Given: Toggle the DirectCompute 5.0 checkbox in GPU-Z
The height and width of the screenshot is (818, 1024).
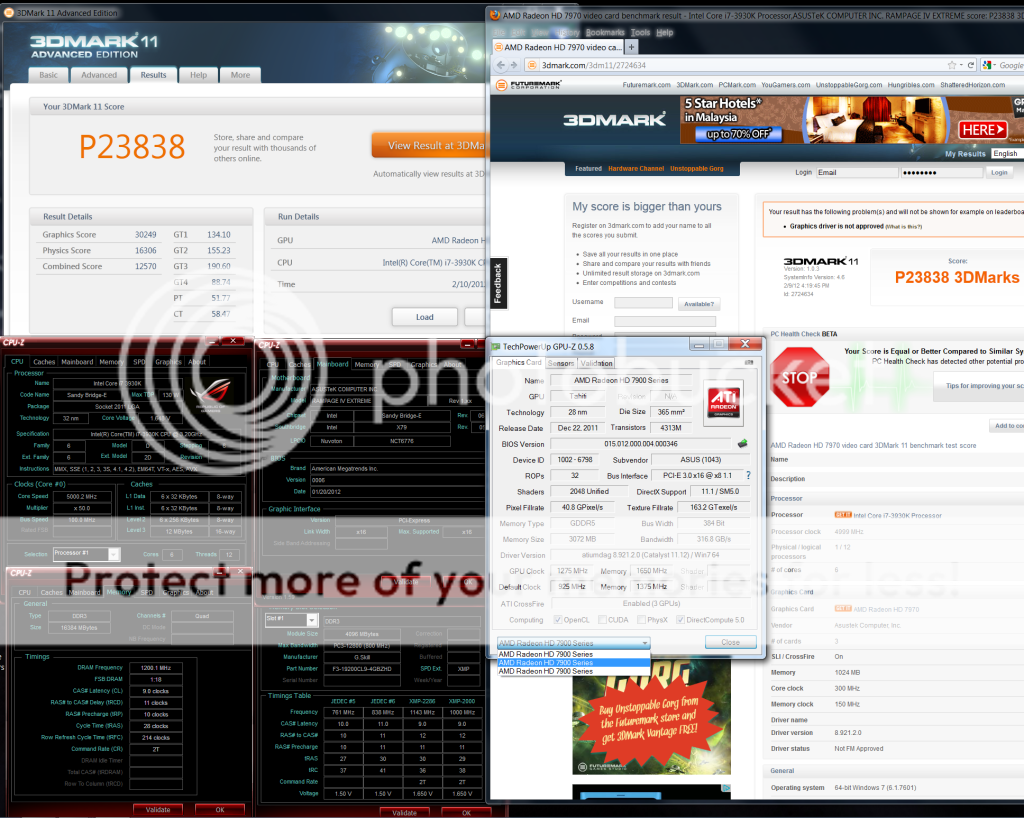Looking at the screenshot, I should [x=680, y=620].
